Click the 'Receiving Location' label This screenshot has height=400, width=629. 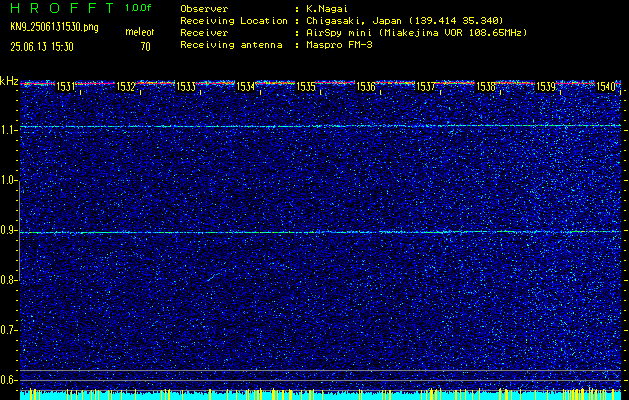pos(234,20)
